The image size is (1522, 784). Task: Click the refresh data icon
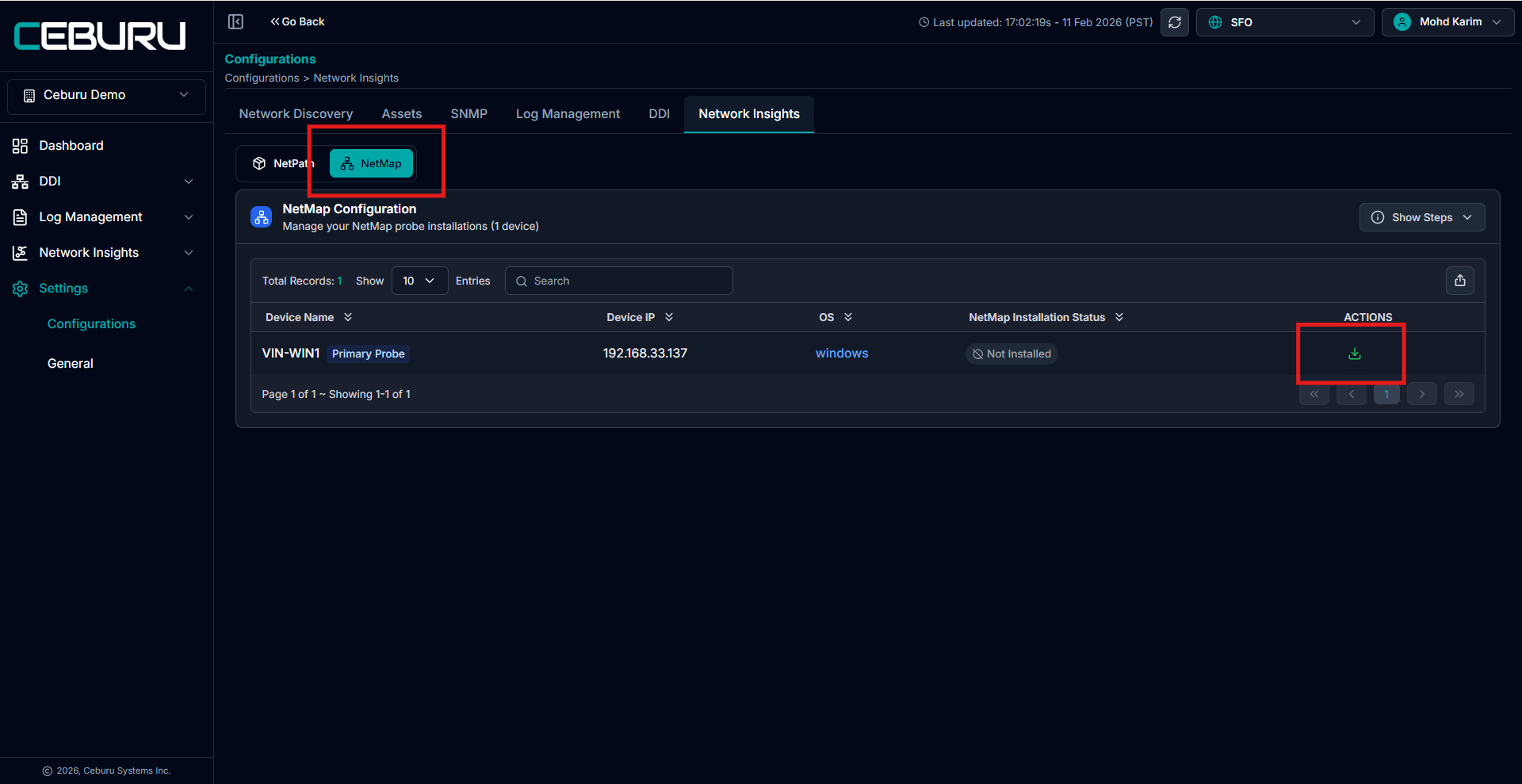point(1175,22)
